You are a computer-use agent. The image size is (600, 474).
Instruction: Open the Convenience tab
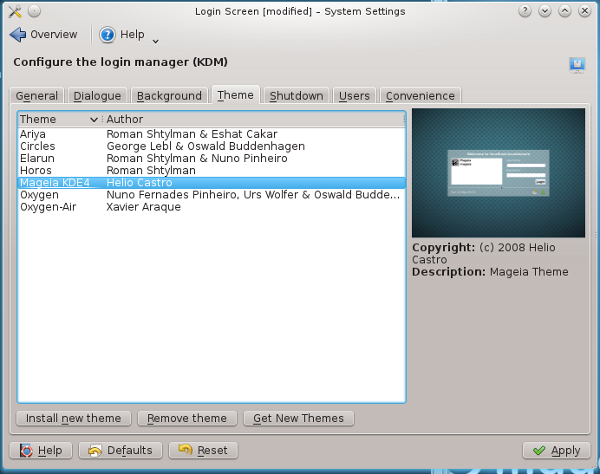click(x=420, y=96)
